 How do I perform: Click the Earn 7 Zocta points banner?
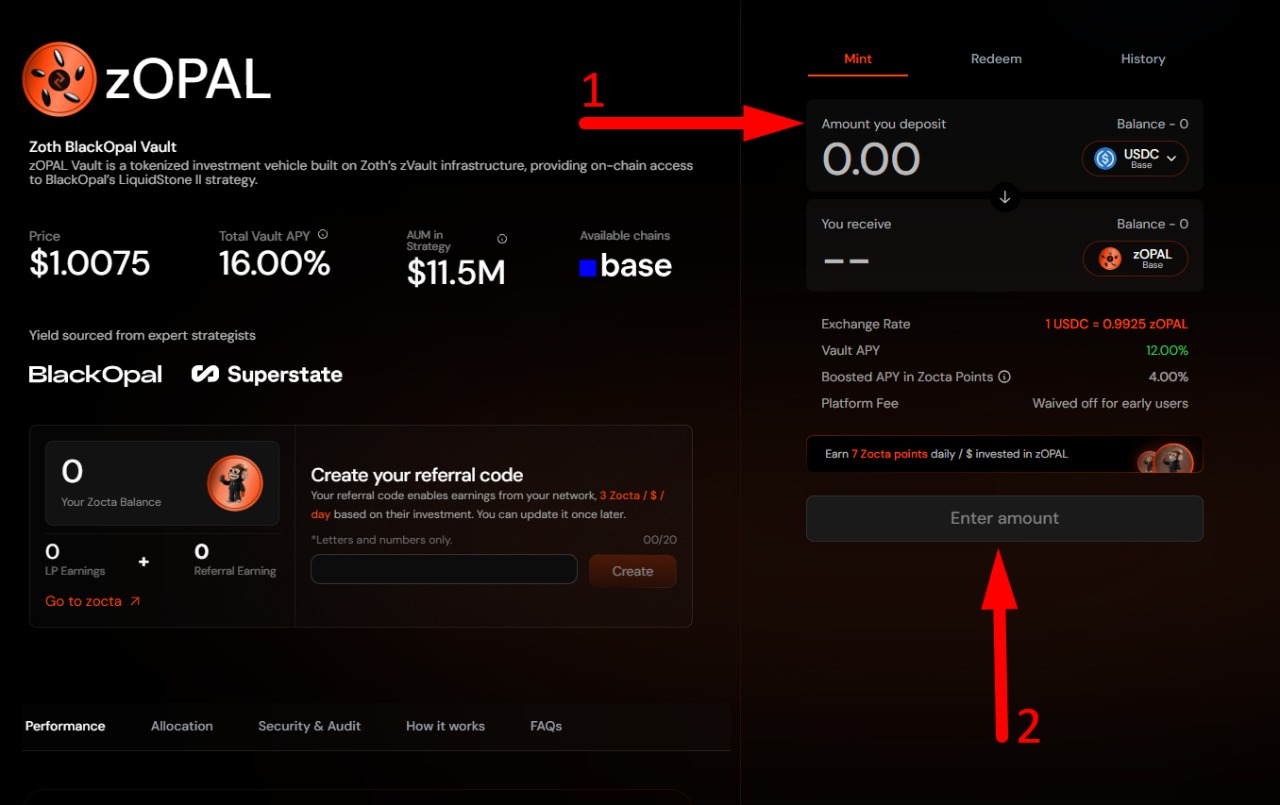[1005, 454]
